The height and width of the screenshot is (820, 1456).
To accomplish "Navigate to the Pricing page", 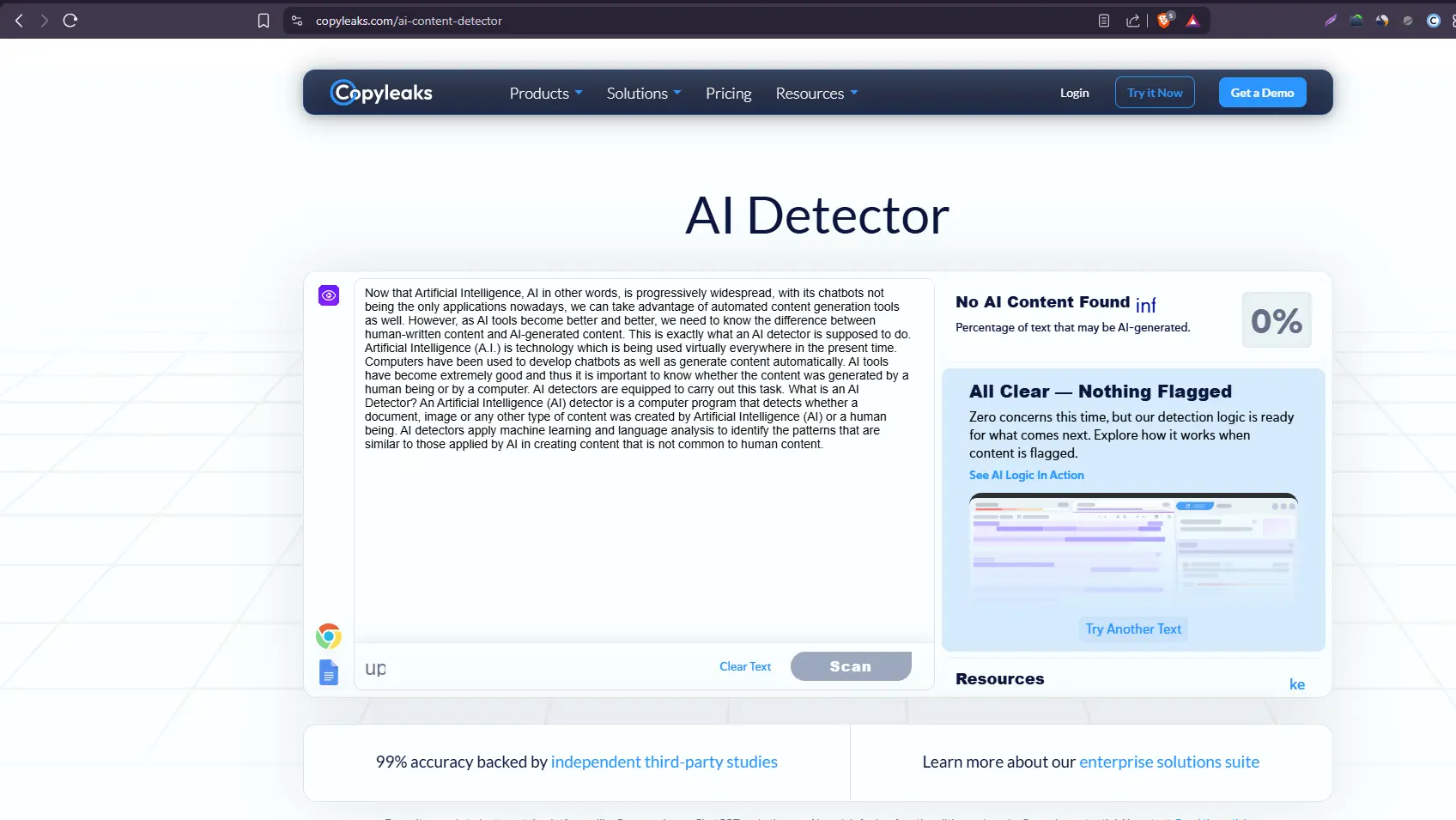I will coord(728,93).
